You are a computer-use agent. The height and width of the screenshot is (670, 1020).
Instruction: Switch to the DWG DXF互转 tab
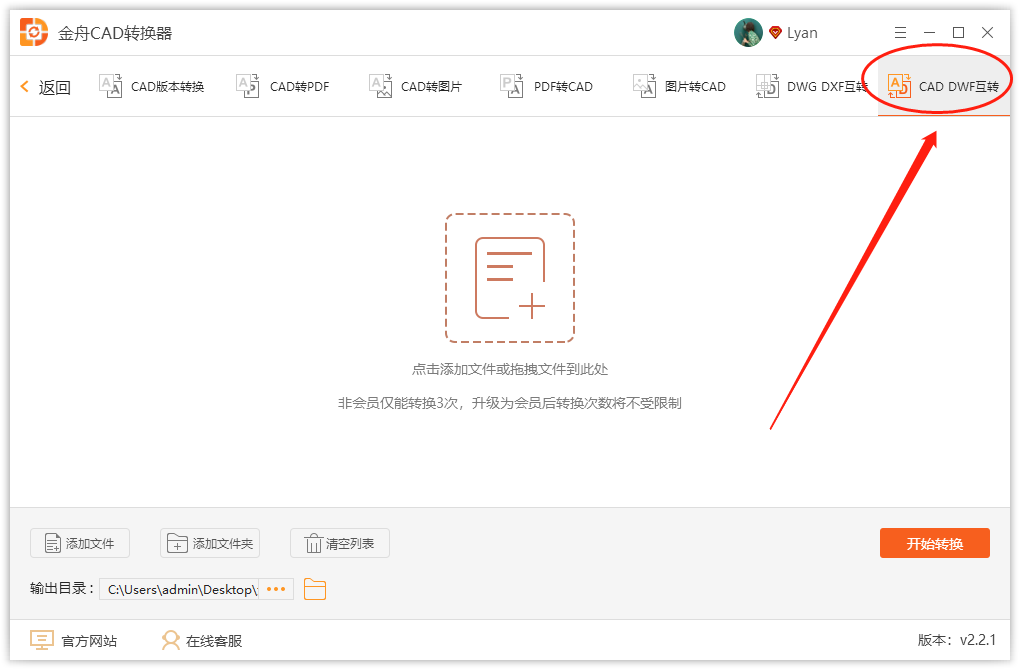coord(811,87)
